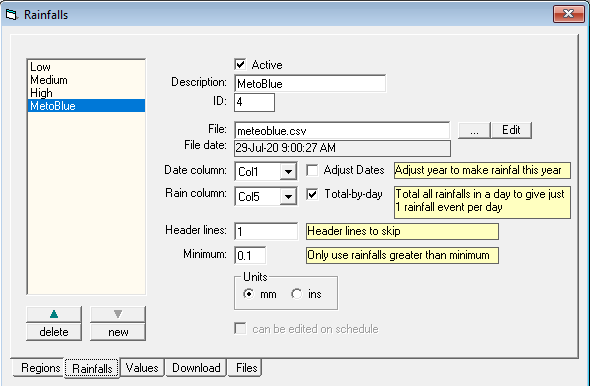
Task: Click the Rainfalls window title icon
Action: [12, 15]
